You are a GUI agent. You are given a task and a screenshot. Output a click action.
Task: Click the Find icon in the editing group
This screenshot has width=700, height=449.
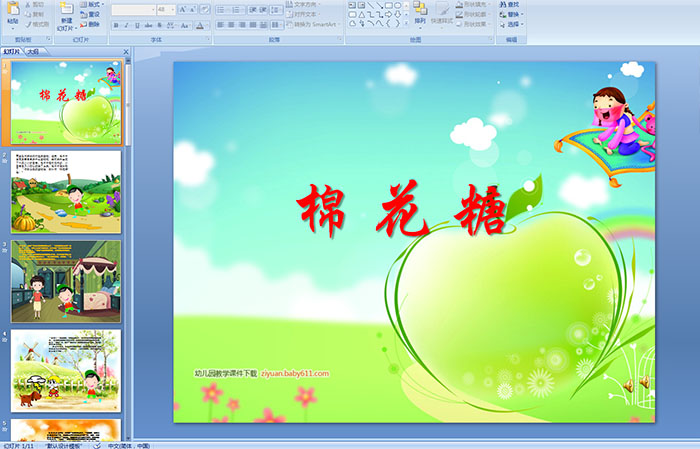pos(512,4)
